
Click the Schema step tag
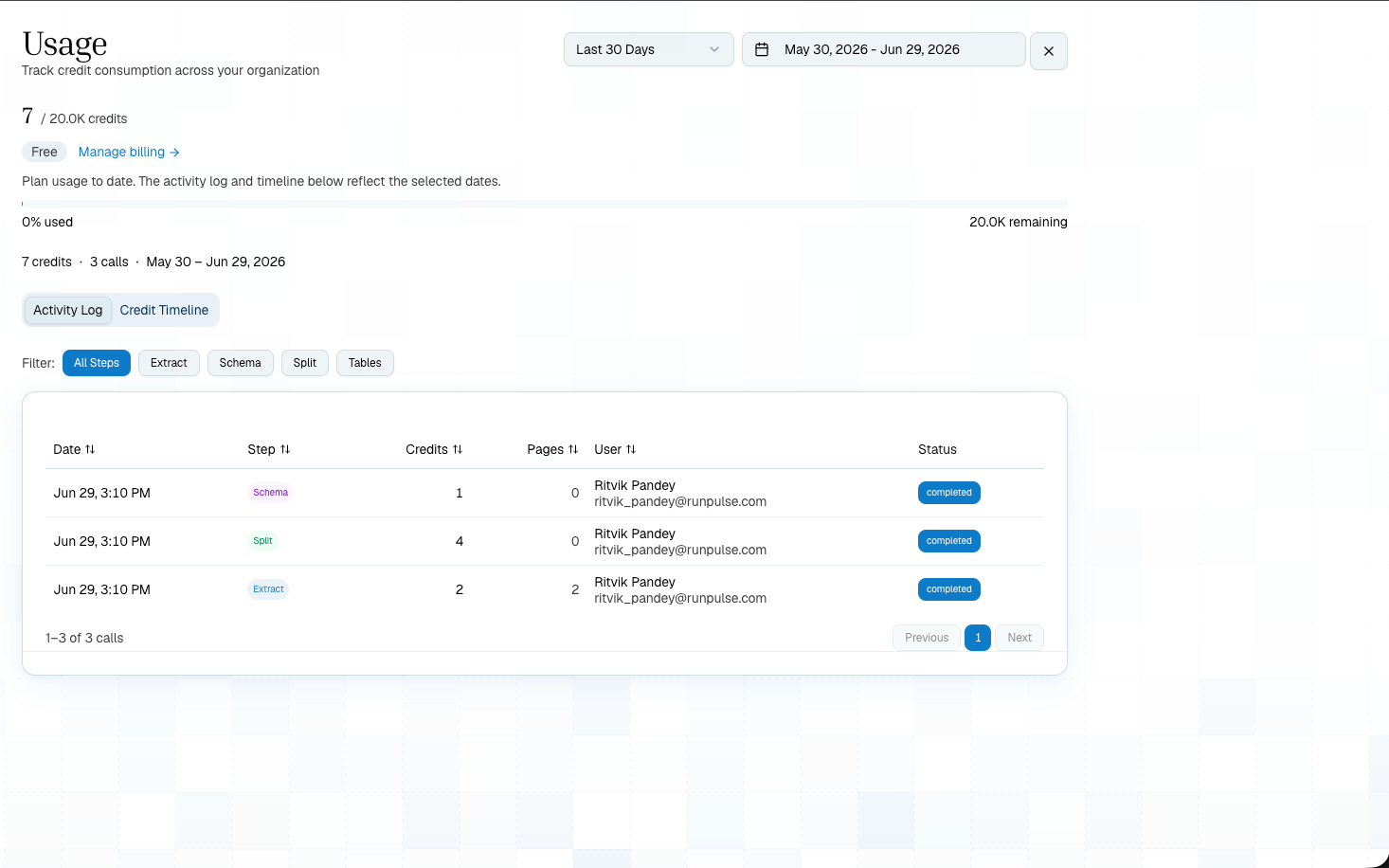pos(270,493)
